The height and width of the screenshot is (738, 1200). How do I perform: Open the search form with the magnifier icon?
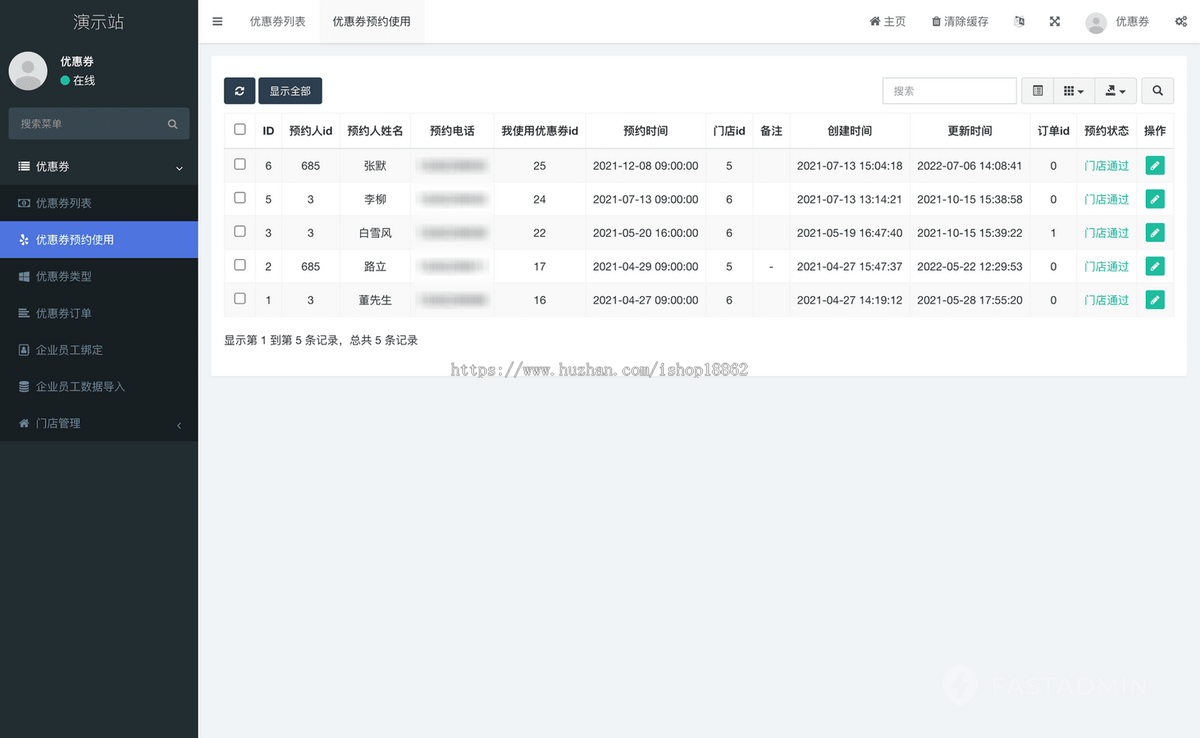(1157, 90)
